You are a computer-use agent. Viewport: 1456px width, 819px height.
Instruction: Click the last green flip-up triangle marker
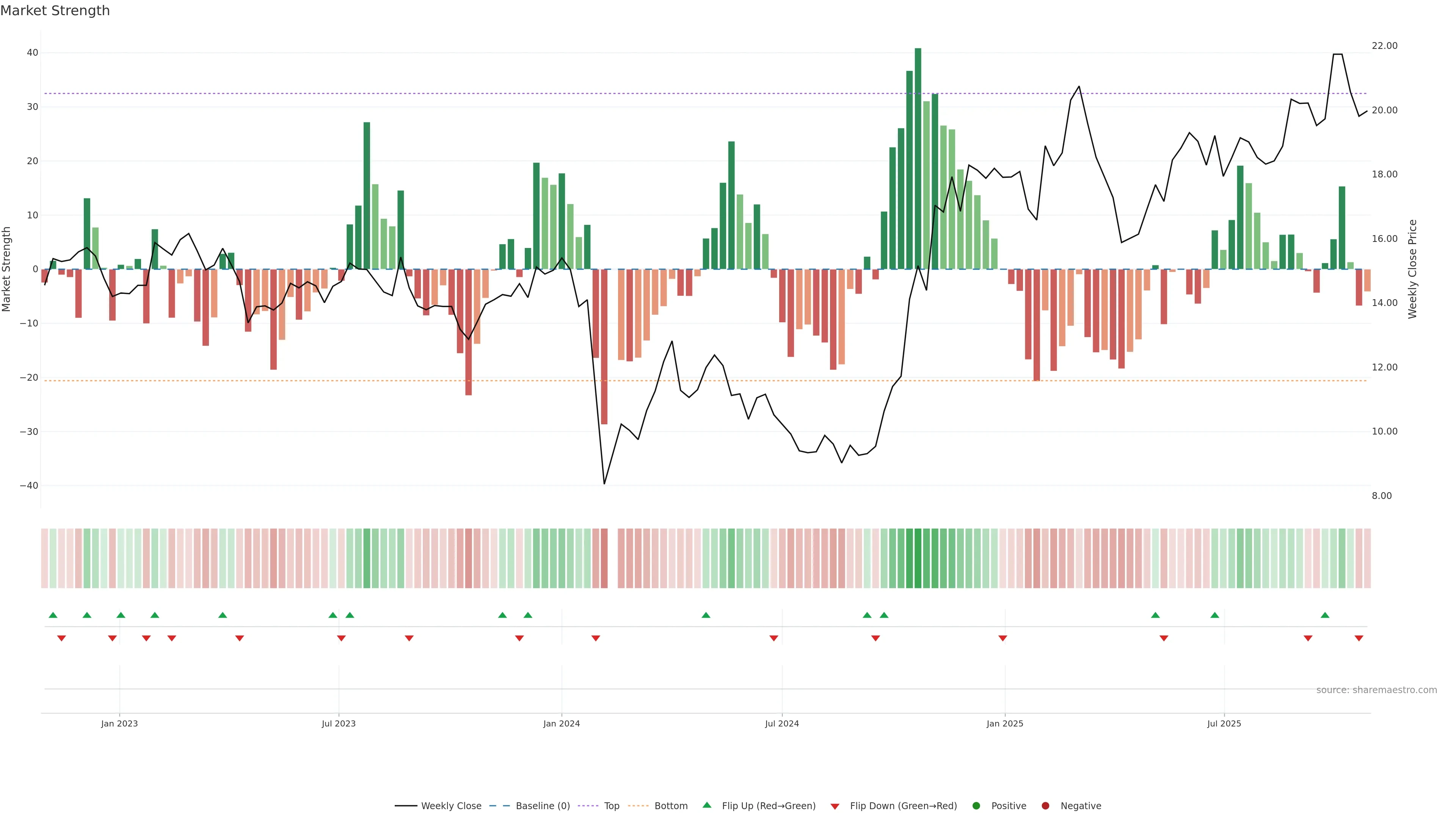pos(1325,615)
